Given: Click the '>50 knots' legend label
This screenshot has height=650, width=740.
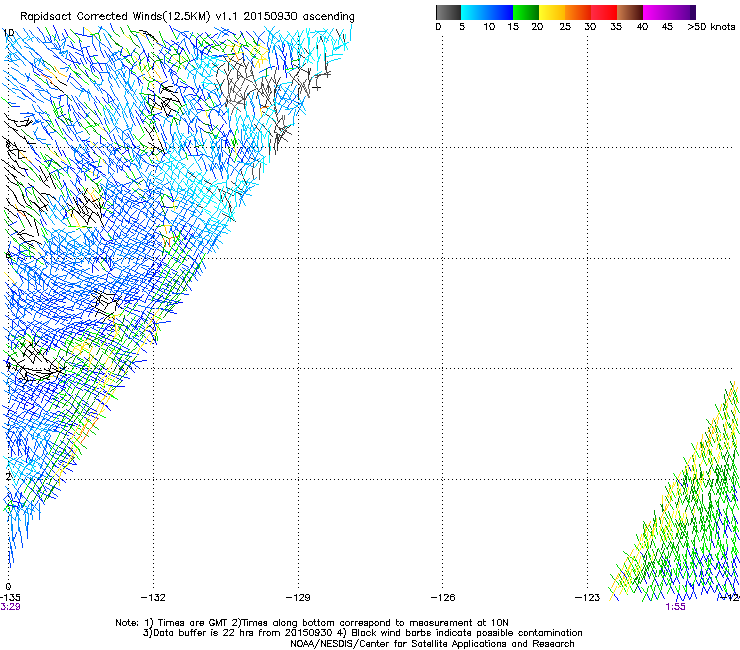Looking at the screenshot, I should coord(711,27).
